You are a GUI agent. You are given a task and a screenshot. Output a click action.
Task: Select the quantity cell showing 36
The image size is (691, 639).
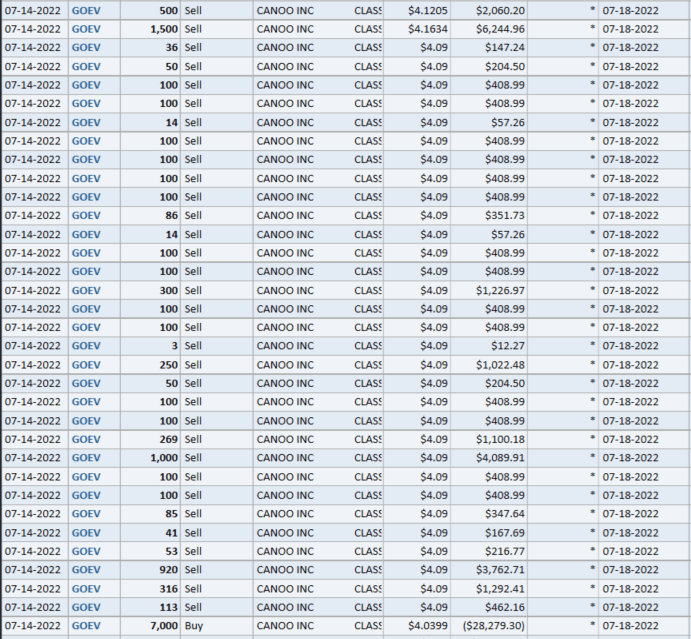150,48
